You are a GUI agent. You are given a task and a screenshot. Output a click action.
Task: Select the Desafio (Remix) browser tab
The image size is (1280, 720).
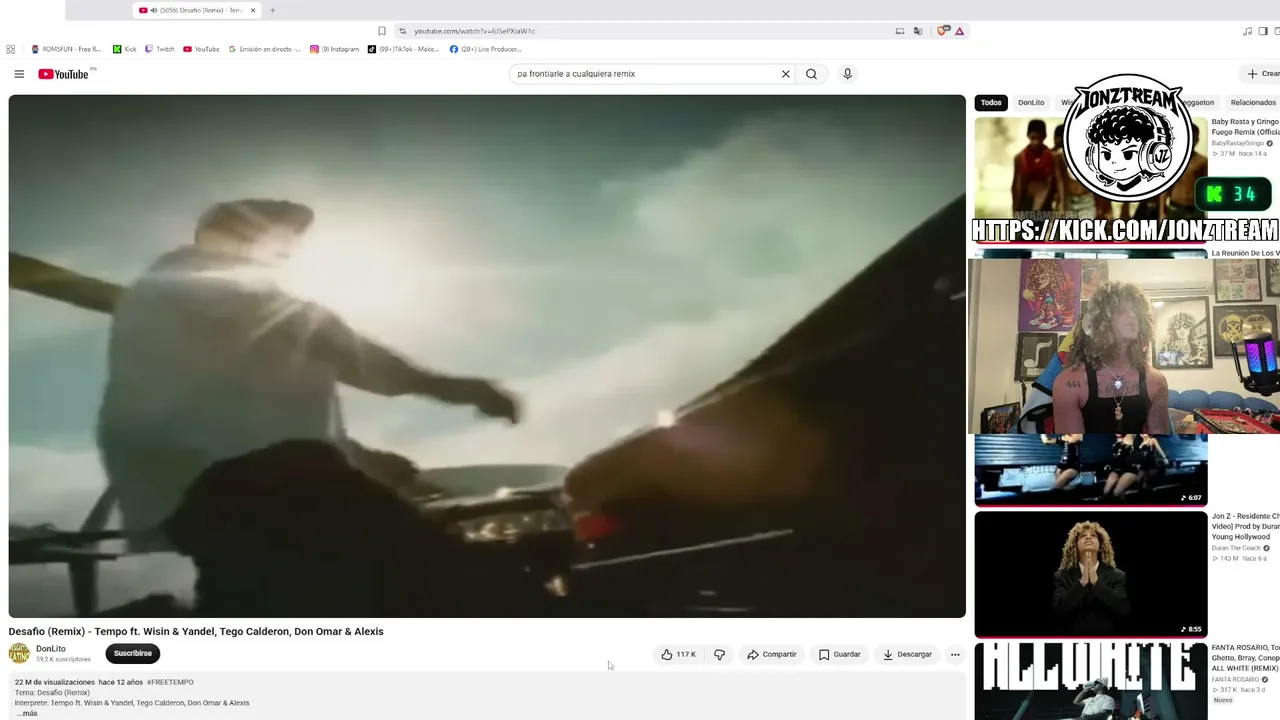(x=197, y=10)
